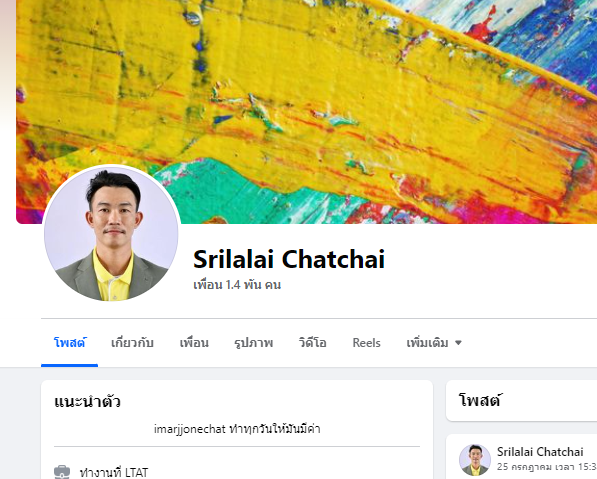This screenshot has height=479, width=597.
Task: Open small avatar beside the post
Action: (474, 460)
